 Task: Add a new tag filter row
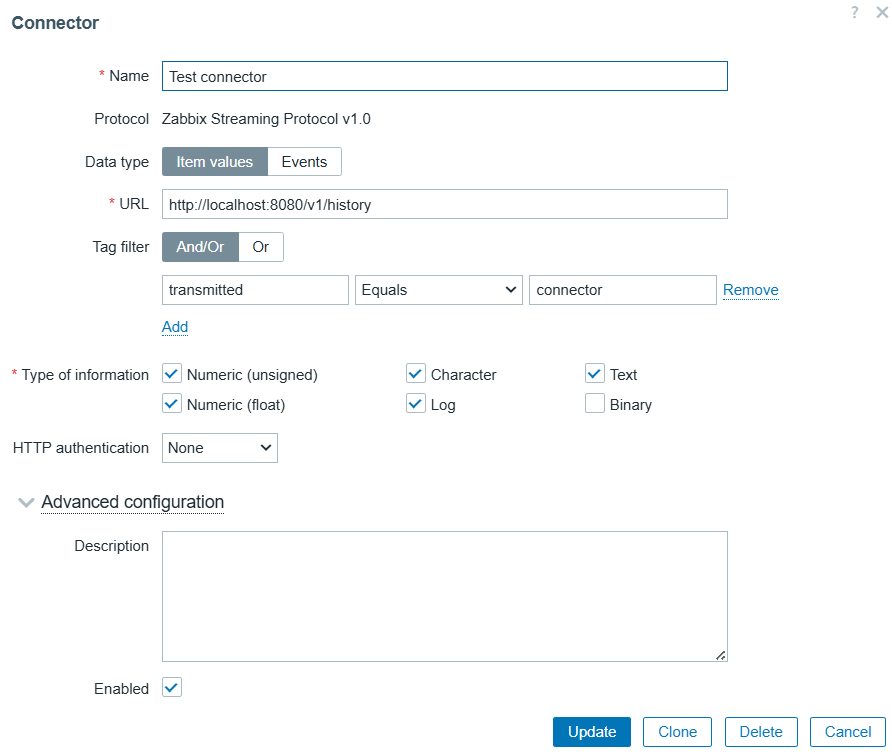click(x=175, y=327)
